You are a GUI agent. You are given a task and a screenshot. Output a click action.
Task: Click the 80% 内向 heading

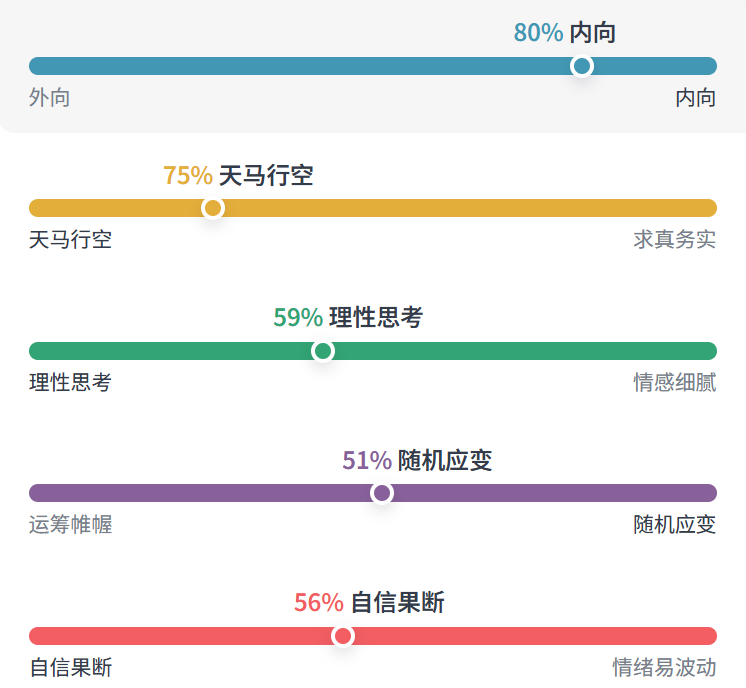coord(565,33)
